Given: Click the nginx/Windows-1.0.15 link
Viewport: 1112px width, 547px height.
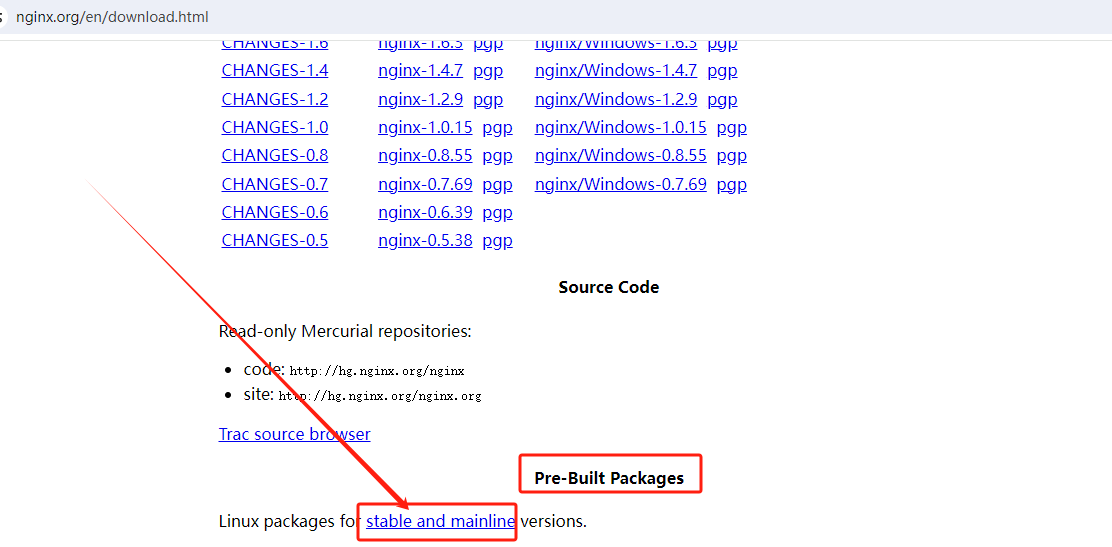Looking at the screenshot, I should 620,128.
